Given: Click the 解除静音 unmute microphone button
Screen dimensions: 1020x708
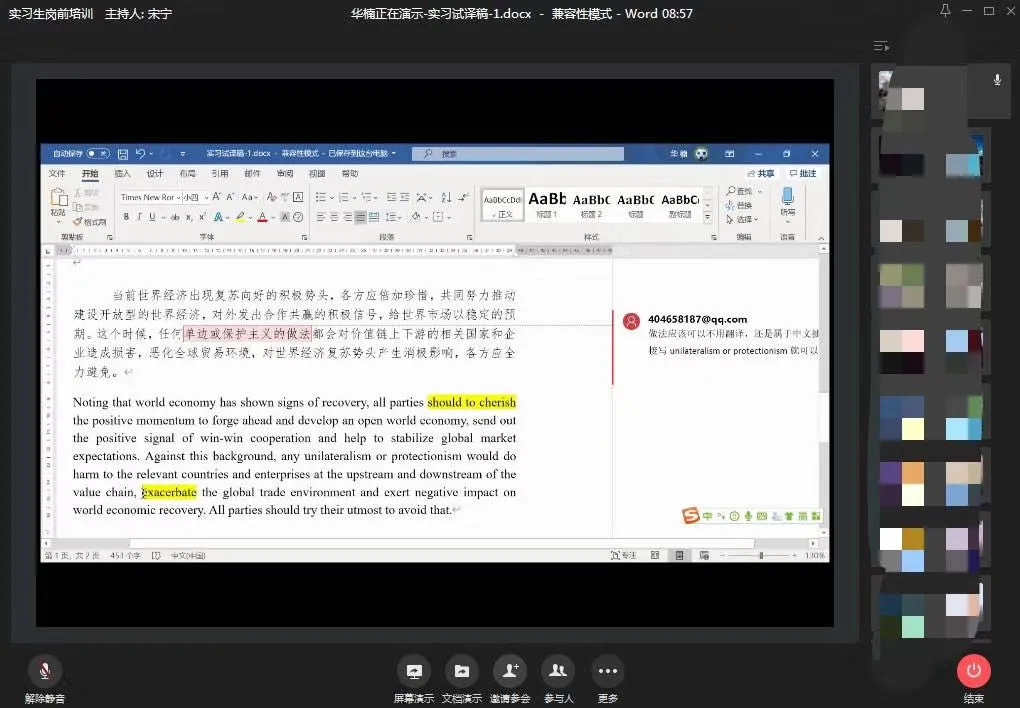Looking at the screenshot, I should [44, 671].
